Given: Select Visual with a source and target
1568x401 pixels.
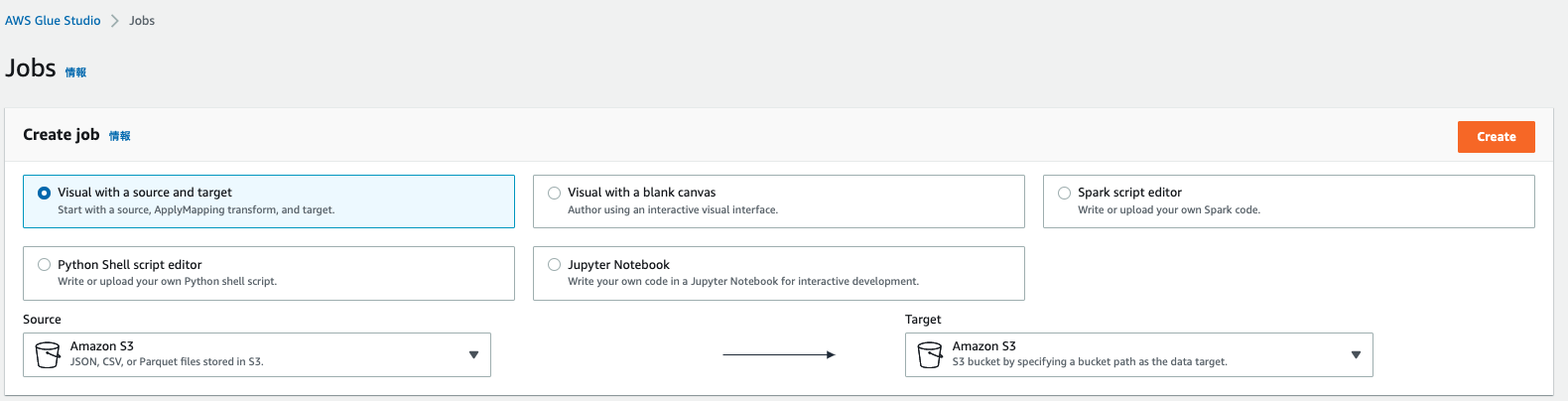Looking at the screenshot, I should tap(45, 193).
